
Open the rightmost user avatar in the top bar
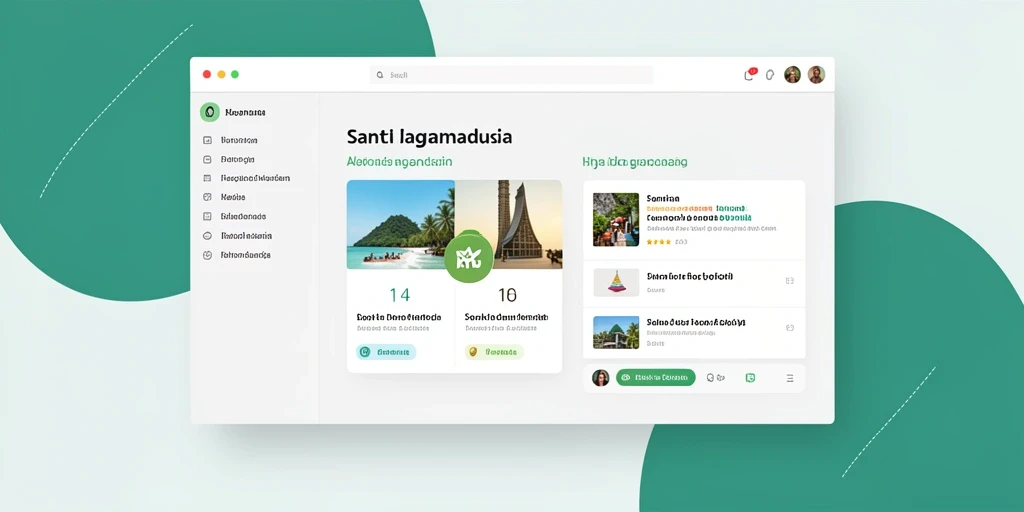[x=816, y=74]
